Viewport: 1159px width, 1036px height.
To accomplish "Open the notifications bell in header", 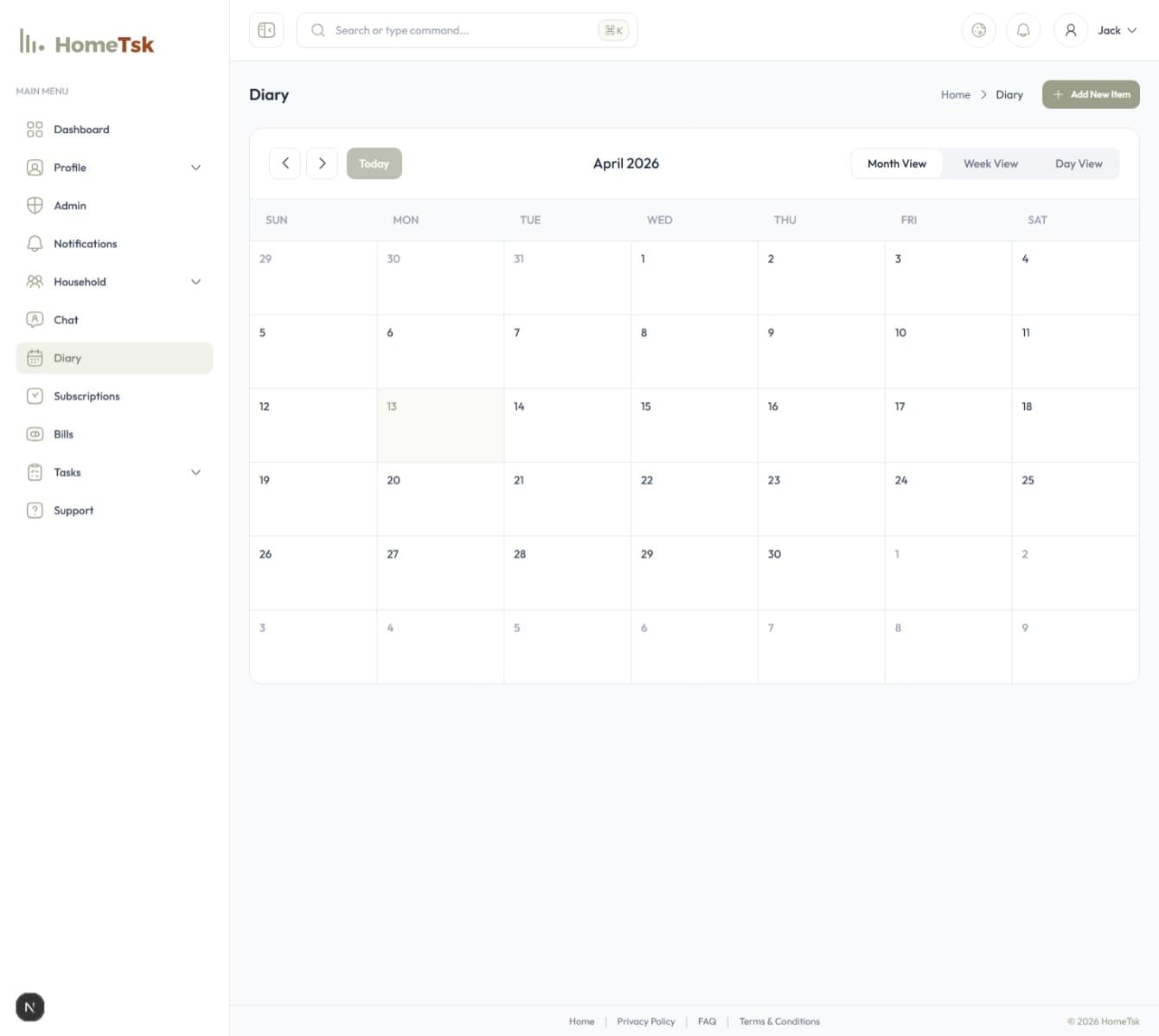I will point(1022,30).
